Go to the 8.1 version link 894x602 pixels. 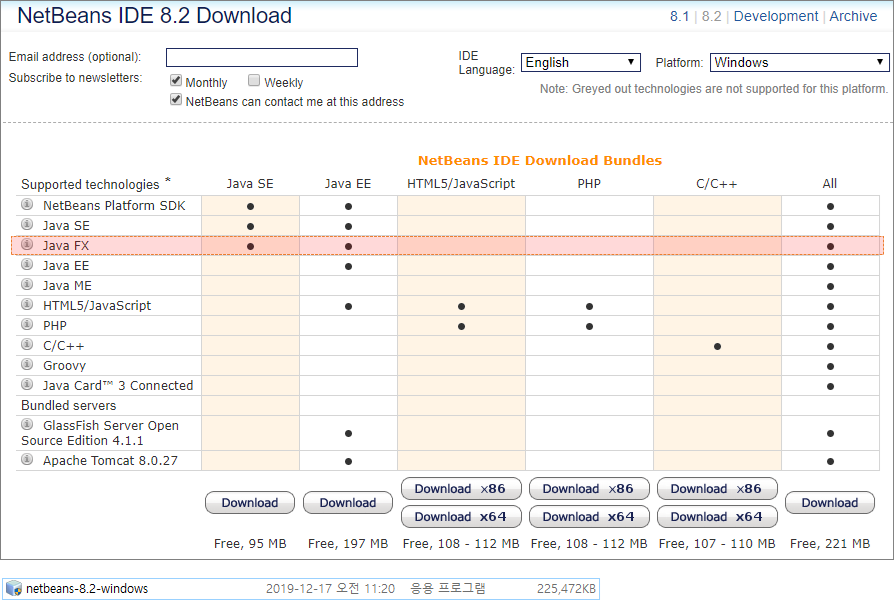click(679, 17)
